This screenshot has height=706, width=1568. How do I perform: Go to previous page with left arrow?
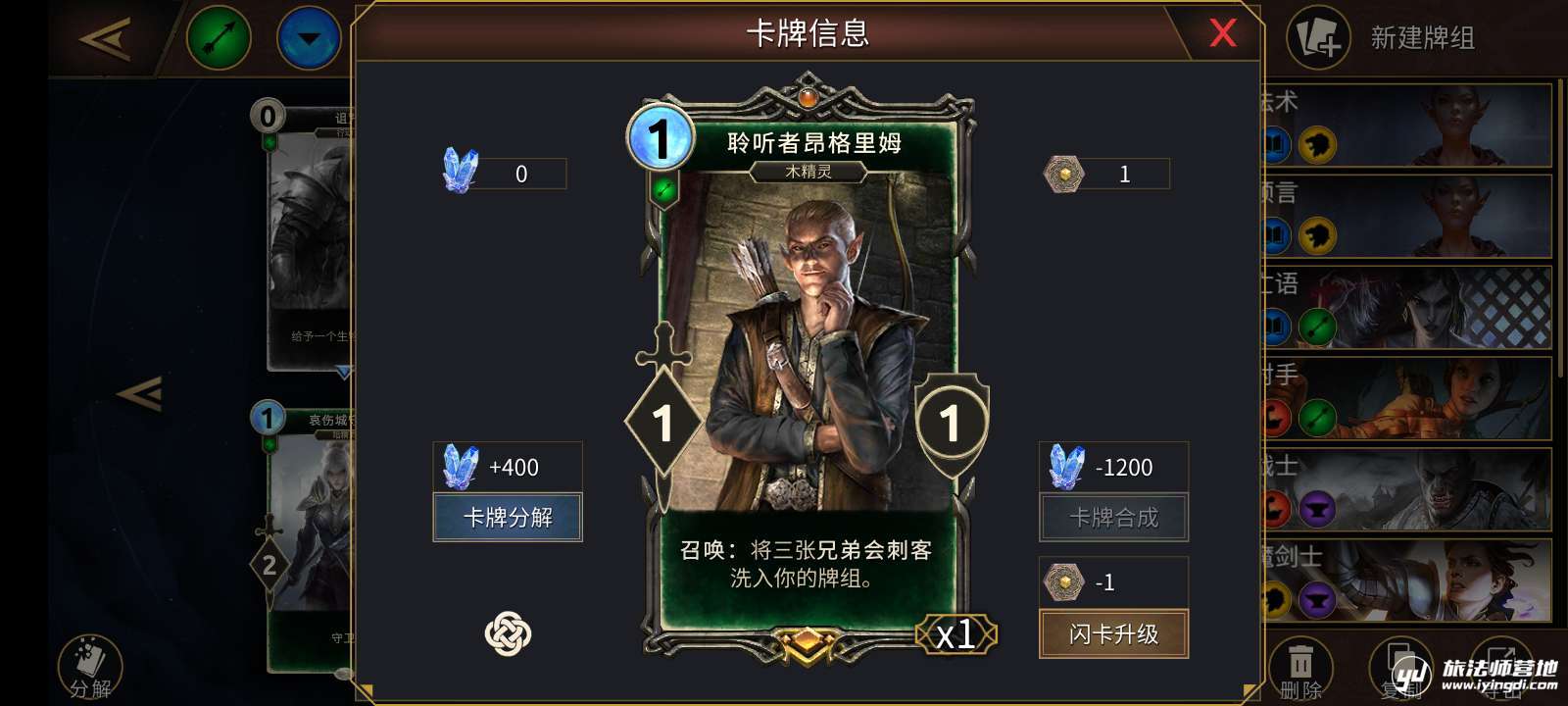point(139,394)
